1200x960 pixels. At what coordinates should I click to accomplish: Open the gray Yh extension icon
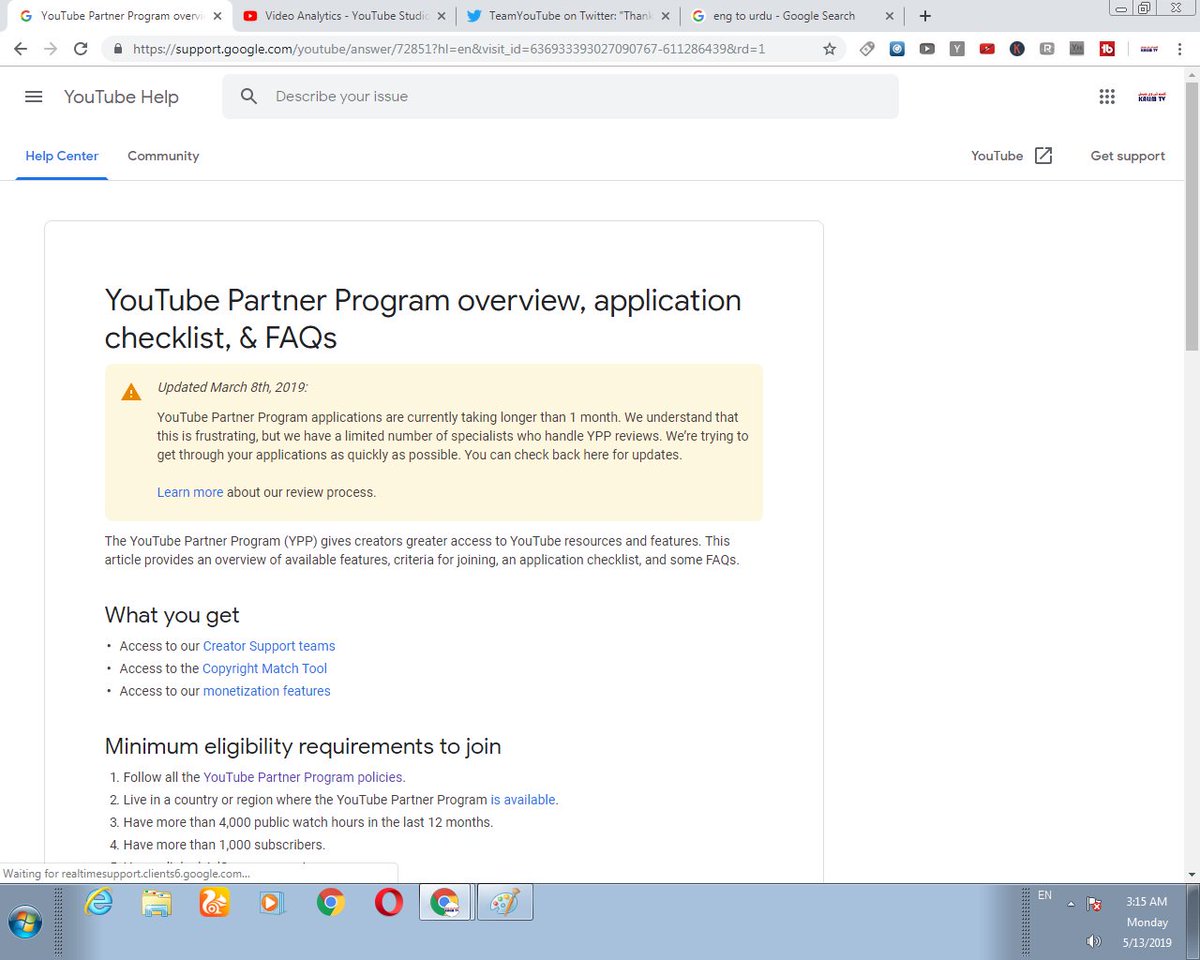pyautogui.click(x=1076, y=48)
